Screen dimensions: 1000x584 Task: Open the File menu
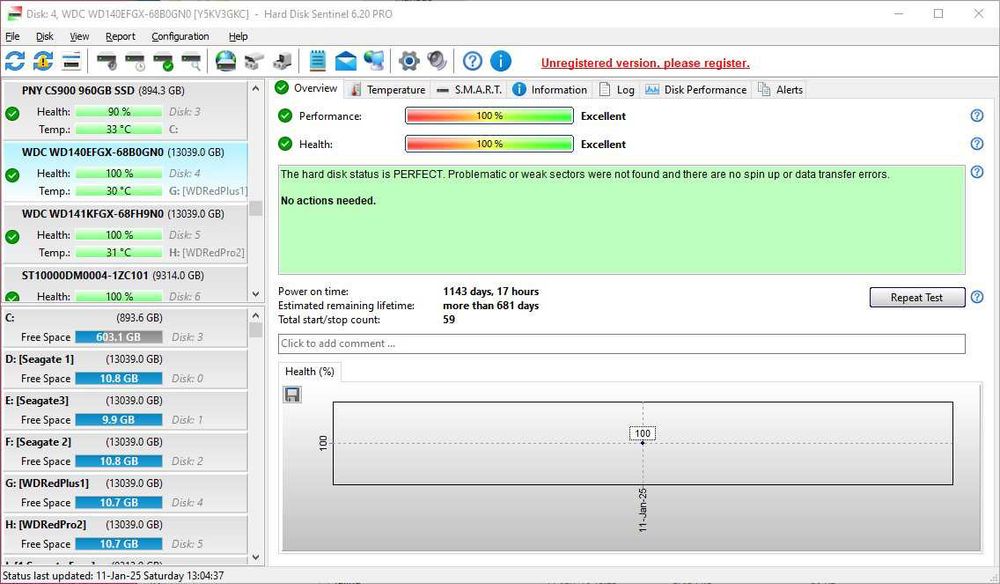tap(12, 36)
